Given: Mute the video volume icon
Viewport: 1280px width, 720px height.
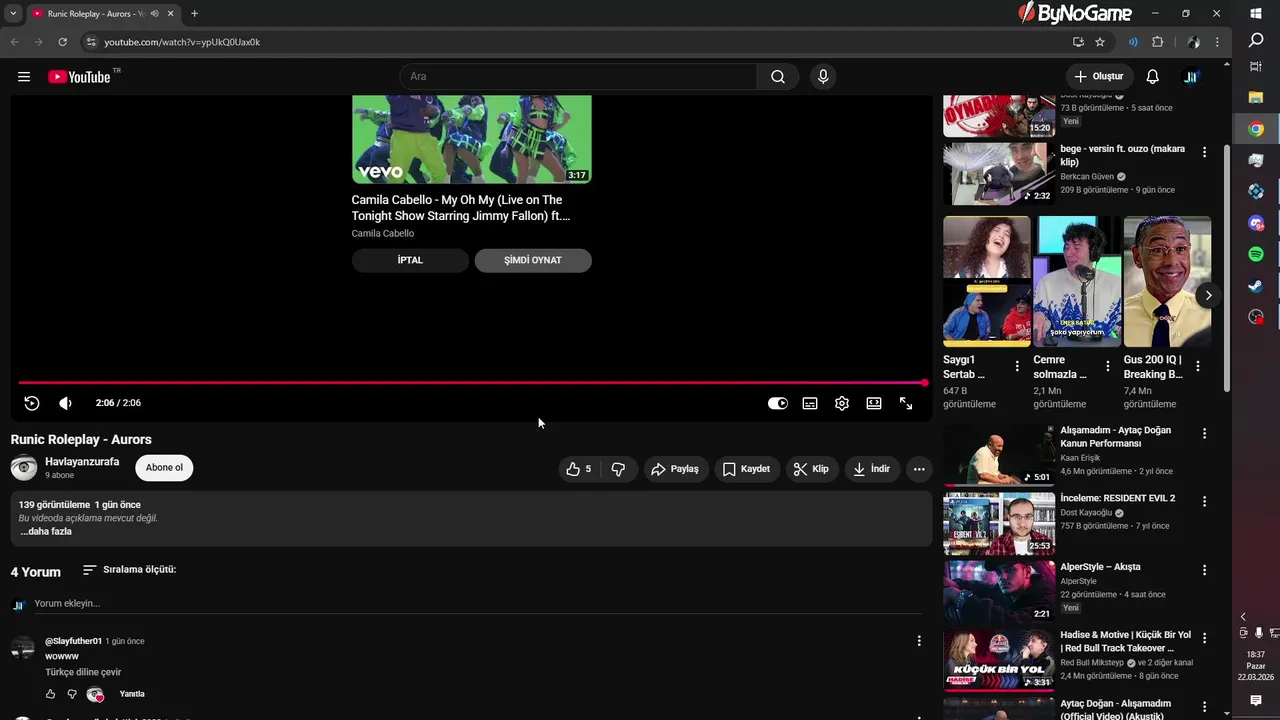Looking at the screenshot, I should [x=65, y=403].
